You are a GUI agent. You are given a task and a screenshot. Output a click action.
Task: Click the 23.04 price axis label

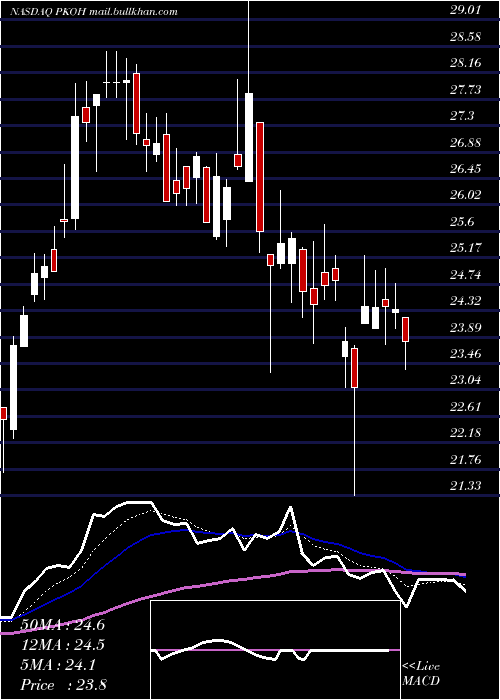coord(465,380)
